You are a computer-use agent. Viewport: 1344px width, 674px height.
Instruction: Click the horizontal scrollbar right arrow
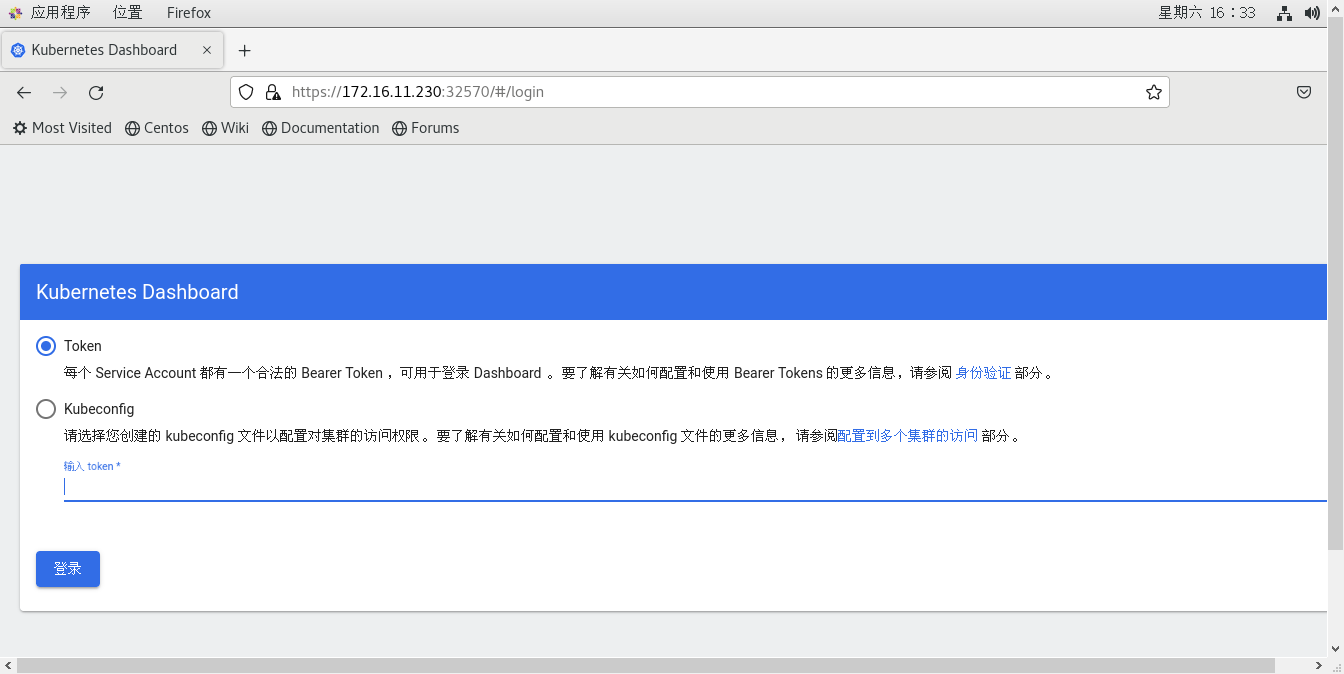1319,665
